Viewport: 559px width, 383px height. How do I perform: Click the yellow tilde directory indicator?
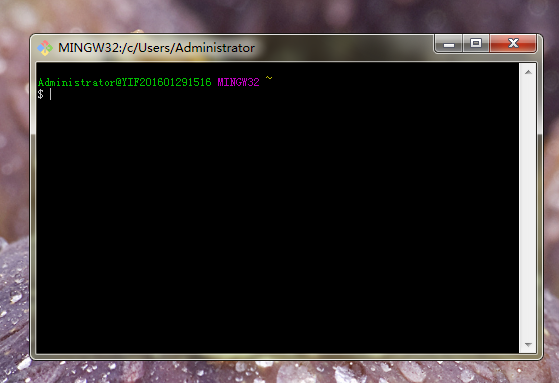click(x=269, y=78)
